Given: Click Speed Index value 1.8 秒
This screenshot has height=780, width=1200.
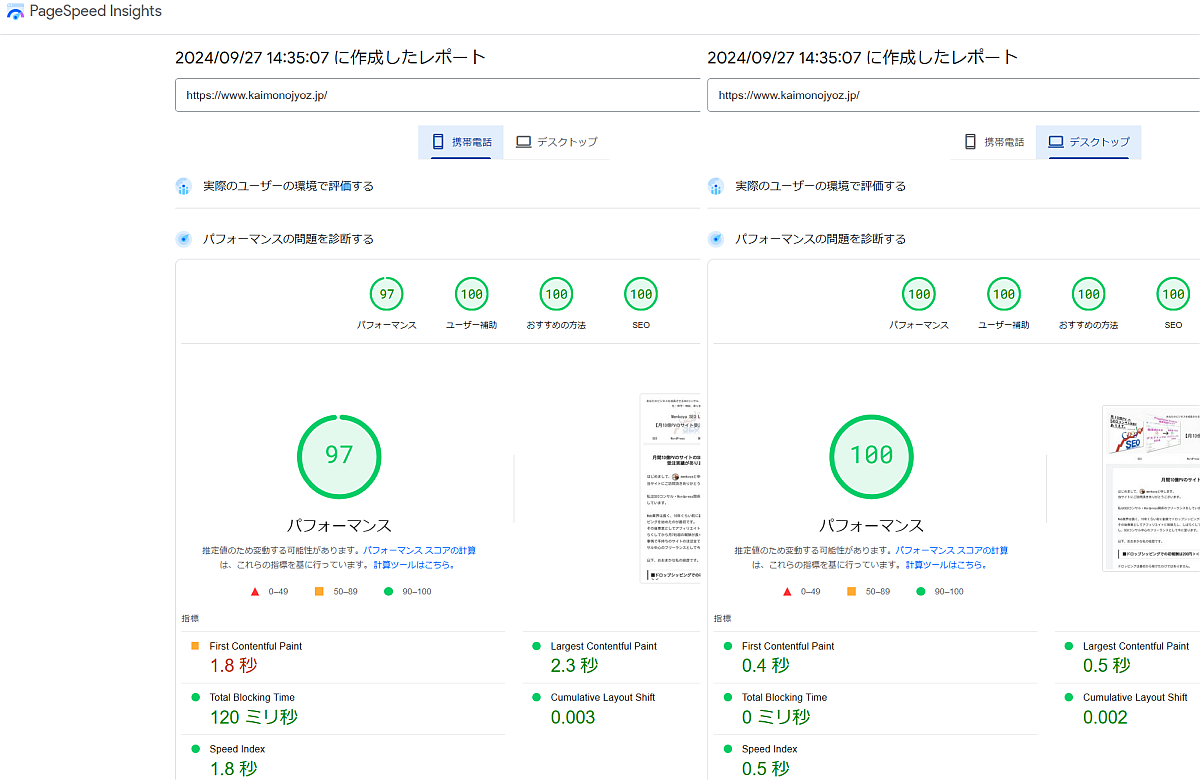Looking at the screenshot, I should point(234,768).
